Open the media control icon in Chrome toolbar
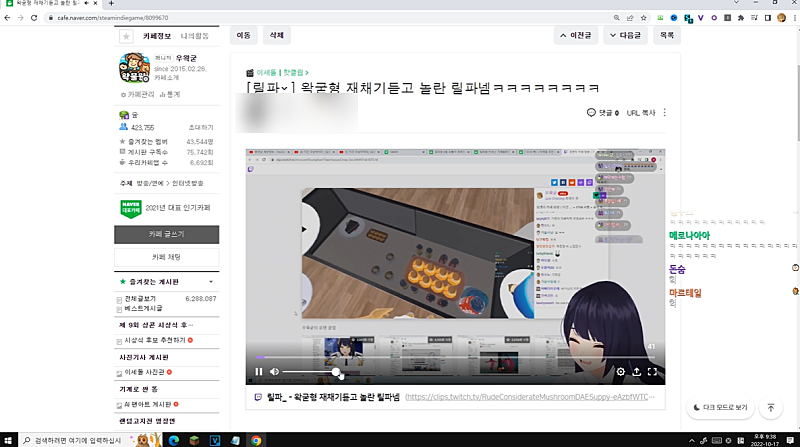800x447 pixels. [x=754, y=18]
